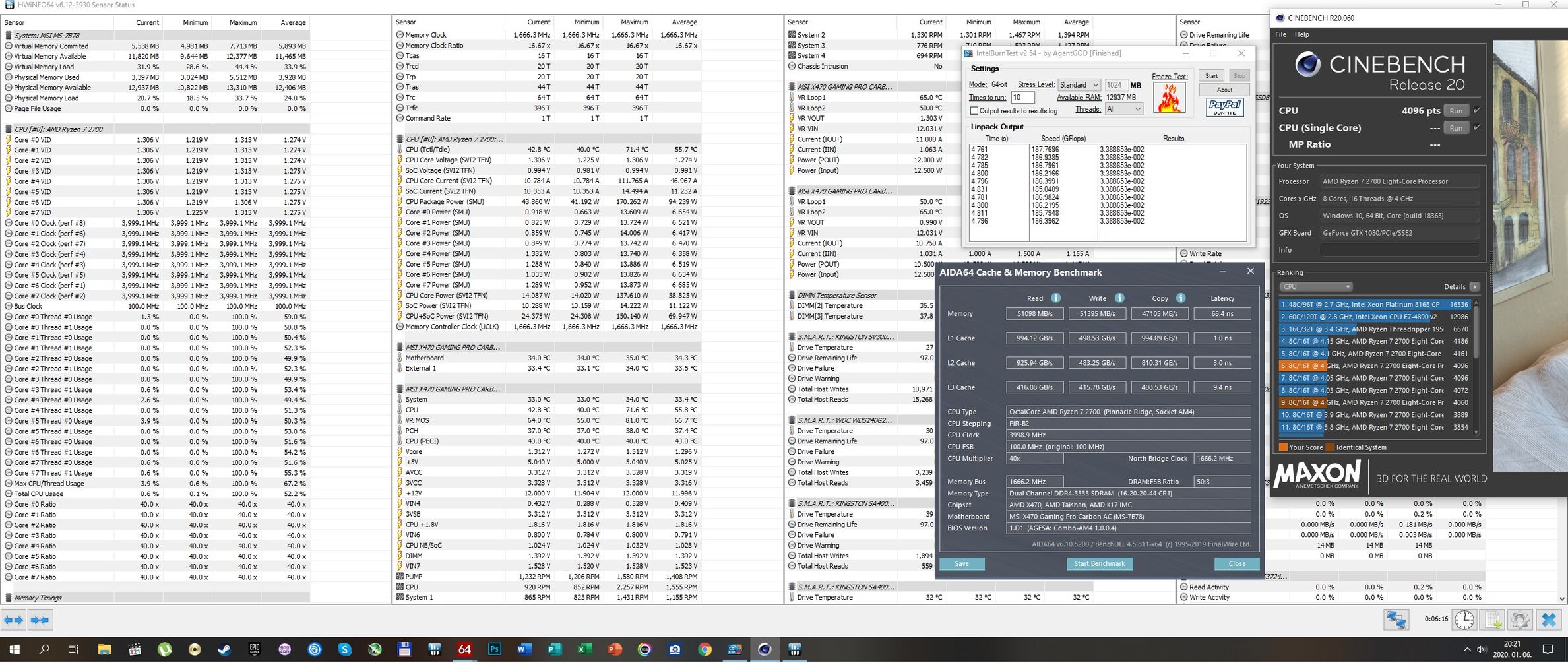Open the Cinebench File menu
The image size is (1568, 669).
pyautogui.click(x=1280, y=34)
